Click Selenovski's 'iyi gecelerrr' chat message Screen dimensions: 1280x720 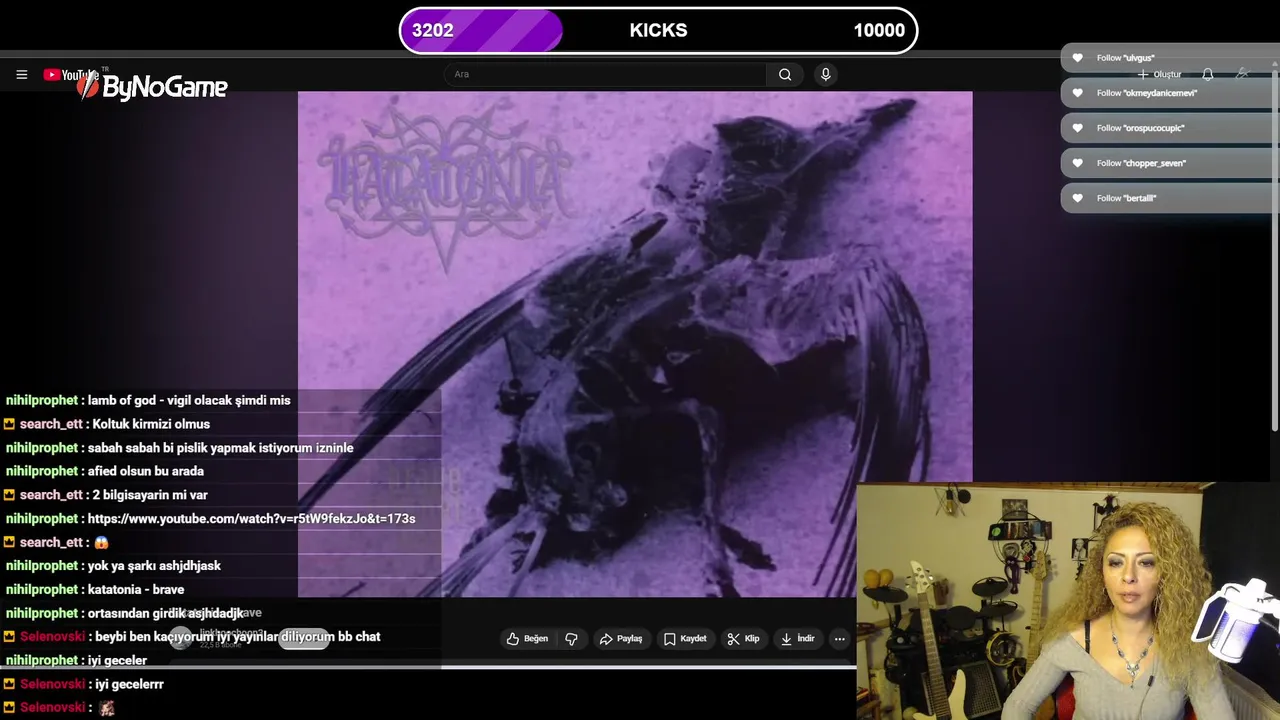tap(130, 684)
